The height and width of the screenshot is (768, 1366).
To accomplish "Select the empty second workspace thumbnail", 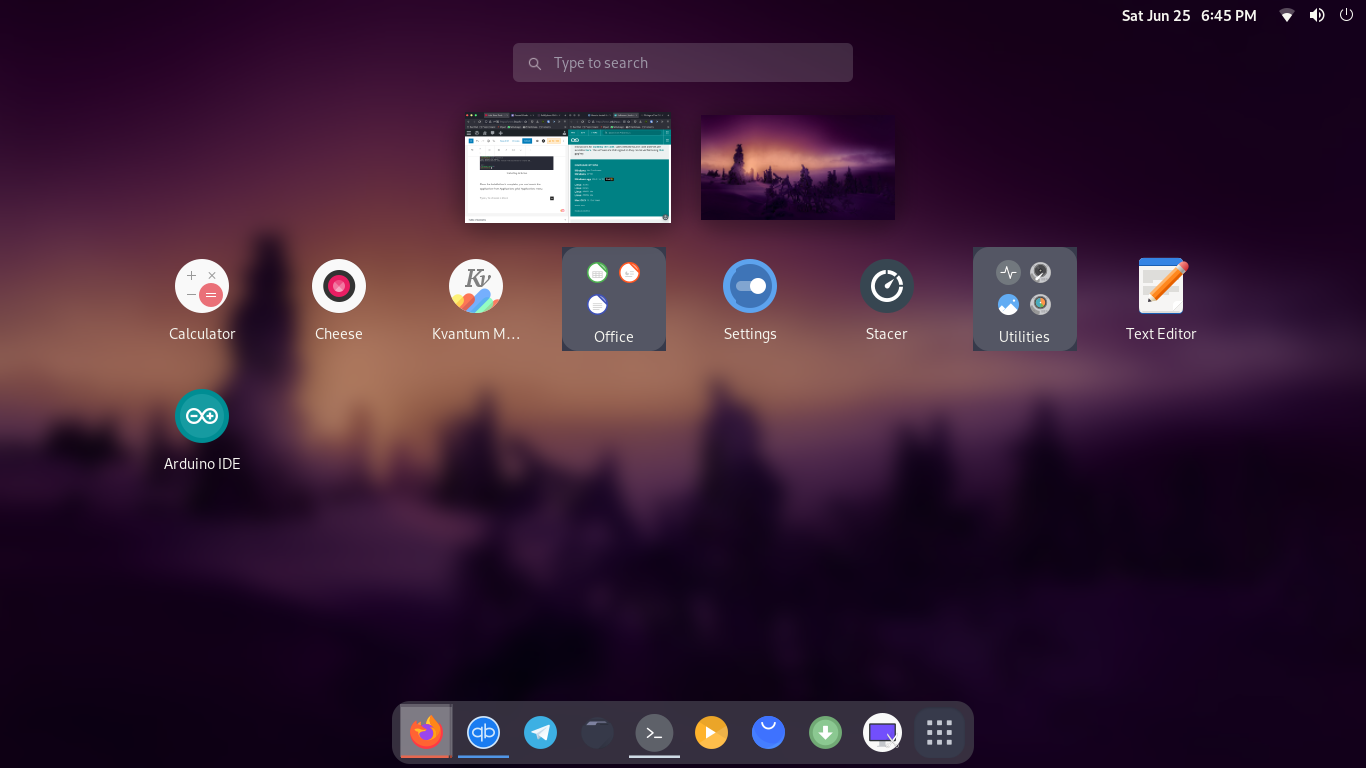I will click(x=798, y=167).
